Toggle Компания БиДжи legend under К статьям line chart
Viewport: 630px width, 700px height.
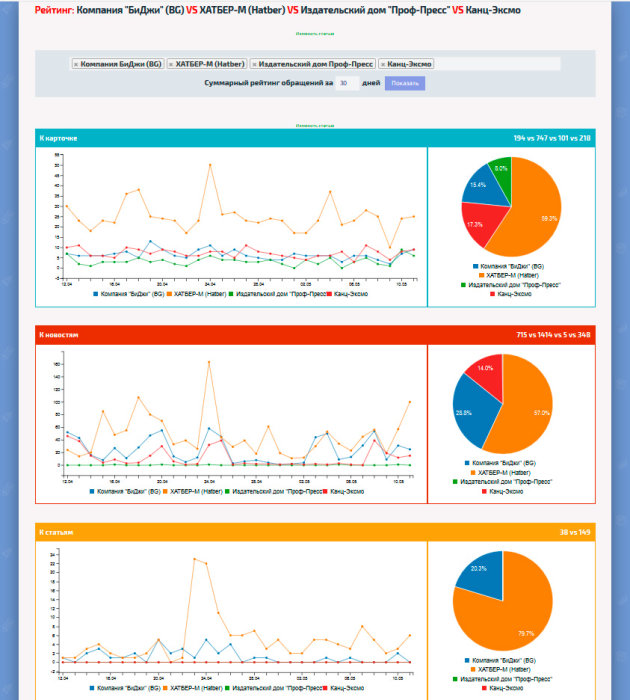point(125,688)
